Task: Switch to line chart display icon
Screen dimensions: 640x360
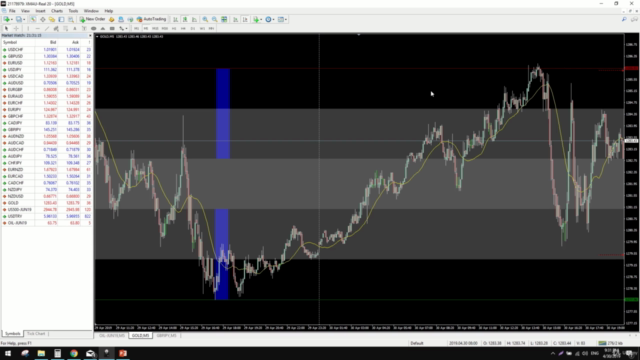Action: (194, 19)
